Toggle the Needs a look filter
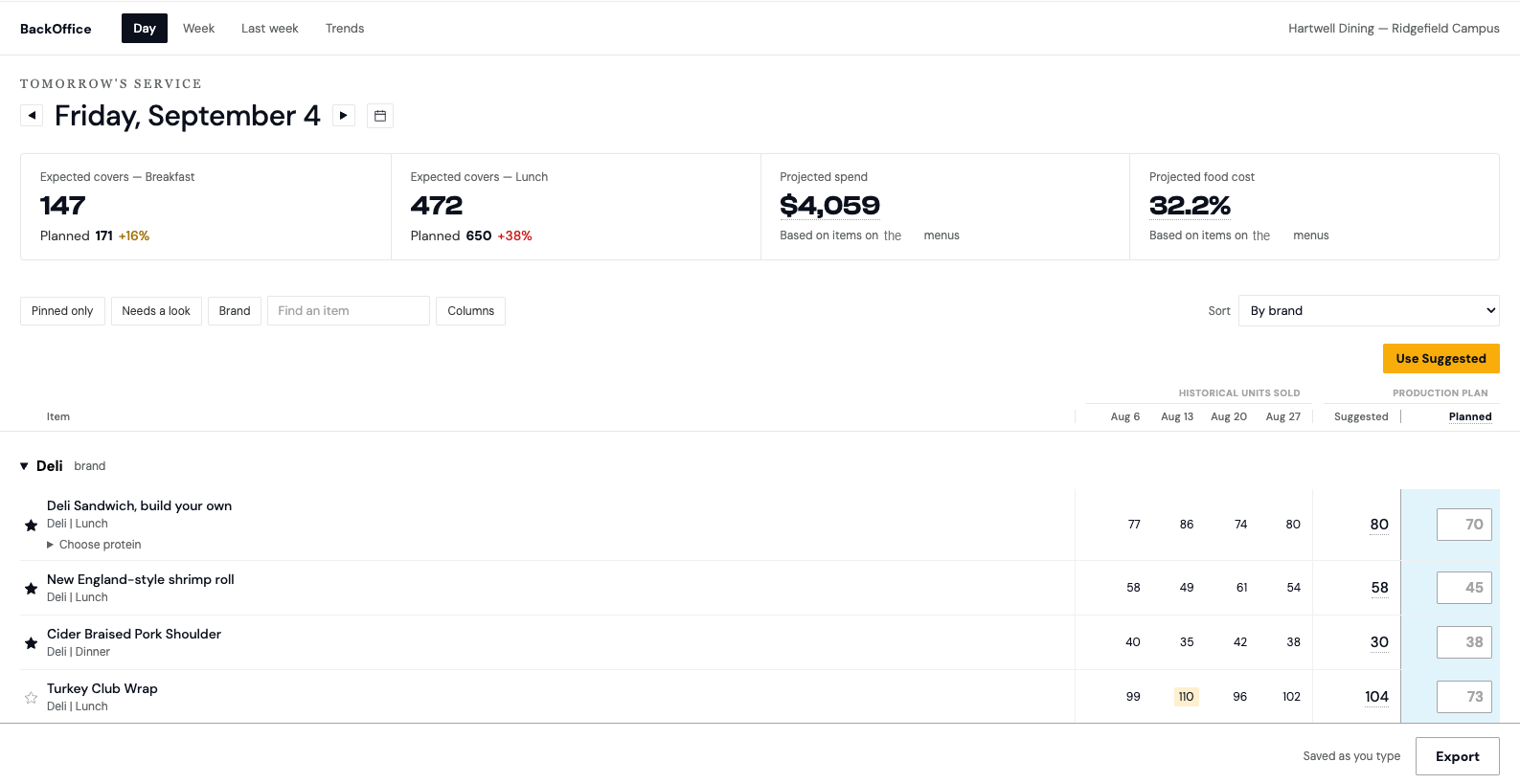Image resolution: width=1520 pixels, height=784 pixels. tap(156, 311)
